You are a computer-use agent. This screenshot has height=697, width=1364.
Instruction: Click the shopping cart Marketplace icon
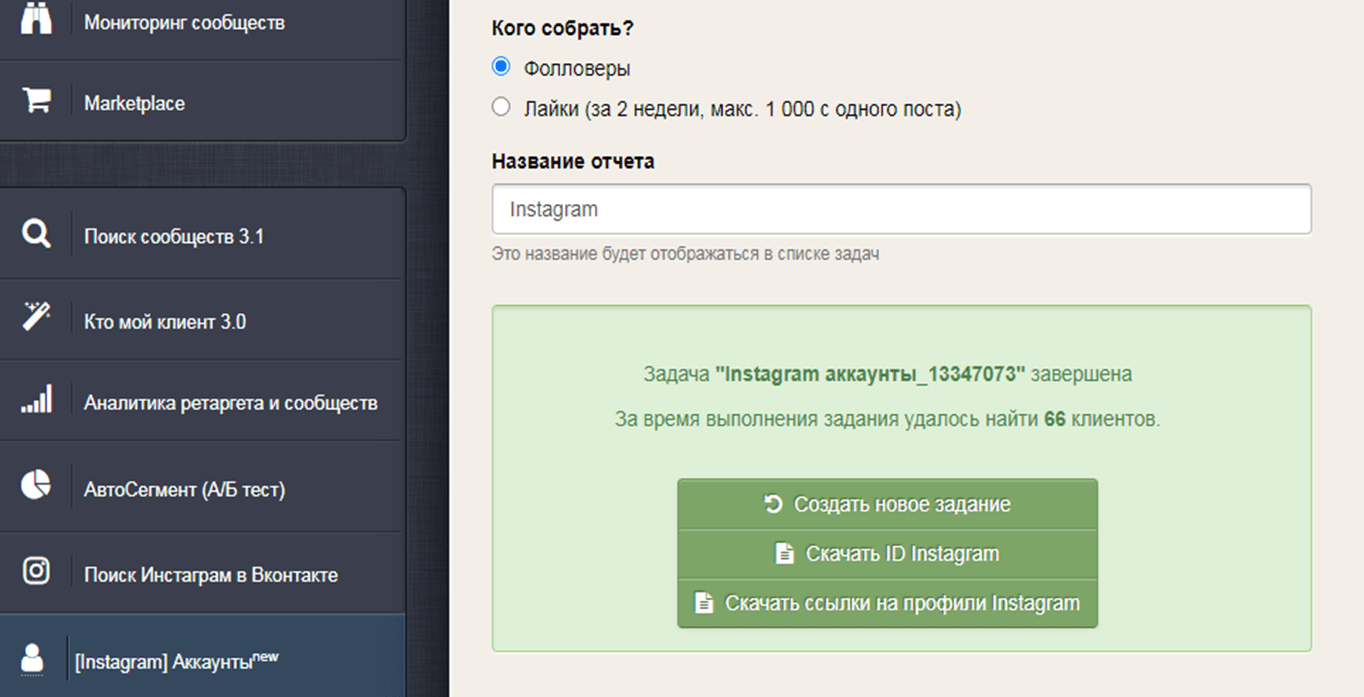point(36,101)
